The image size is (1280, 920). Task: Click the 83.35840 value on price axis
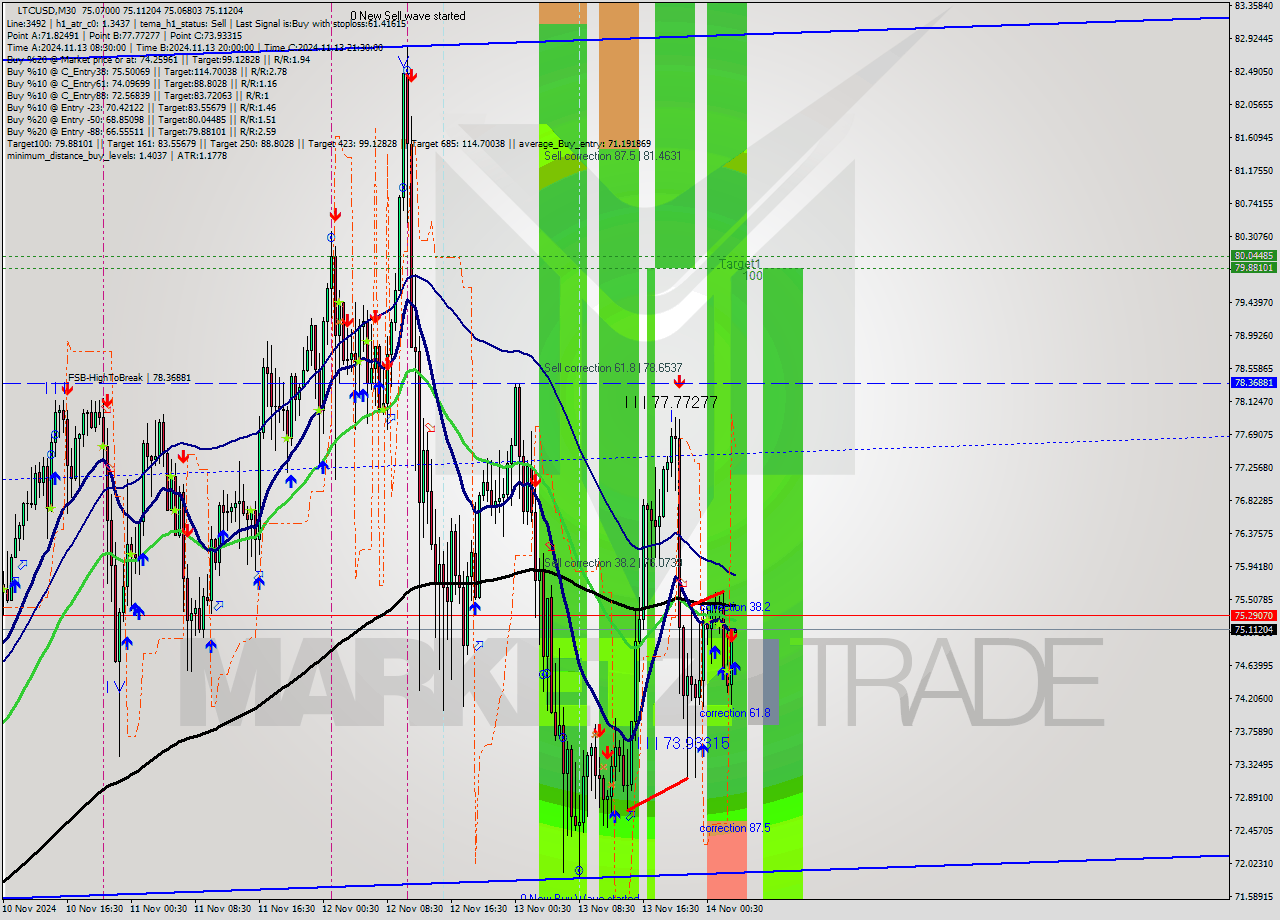click(x=1254, y=6)
